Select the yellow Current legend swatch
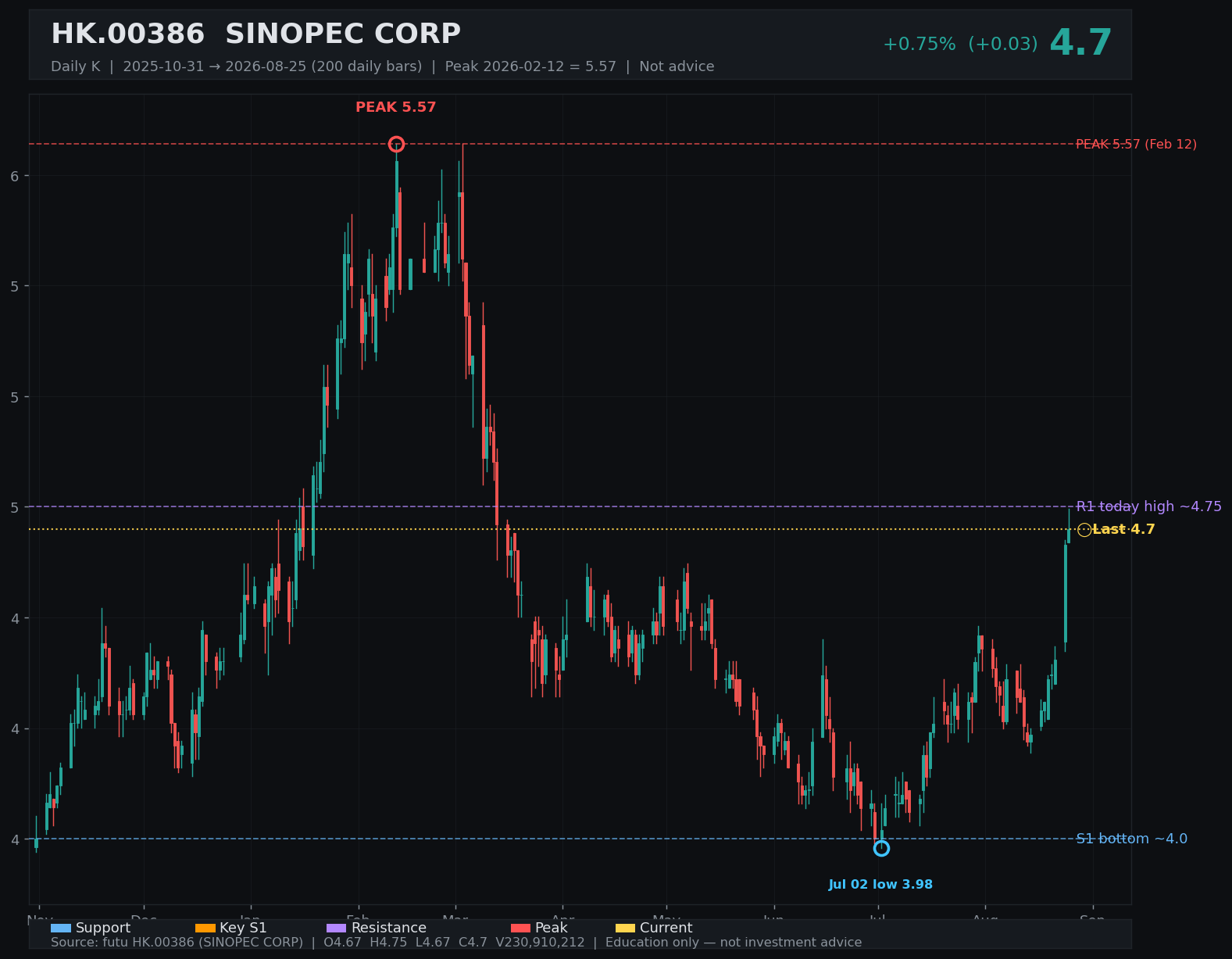The image size is (1232, 959). pos(625,928)
